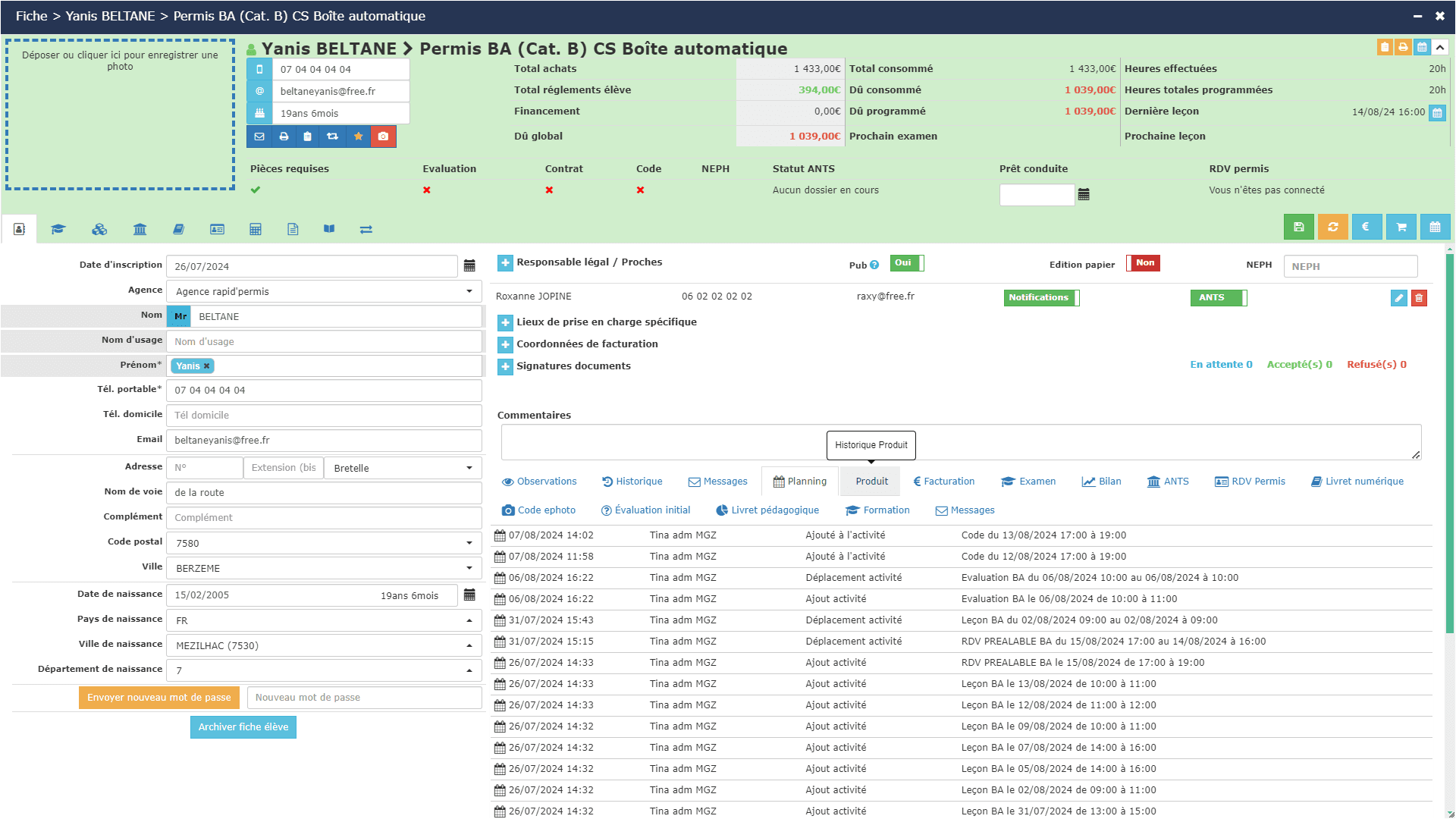Image resolution: width=1456 pixels, height=819 pixels.
Task: Toggle the Edition papier Non switch
Action: 1143,263
